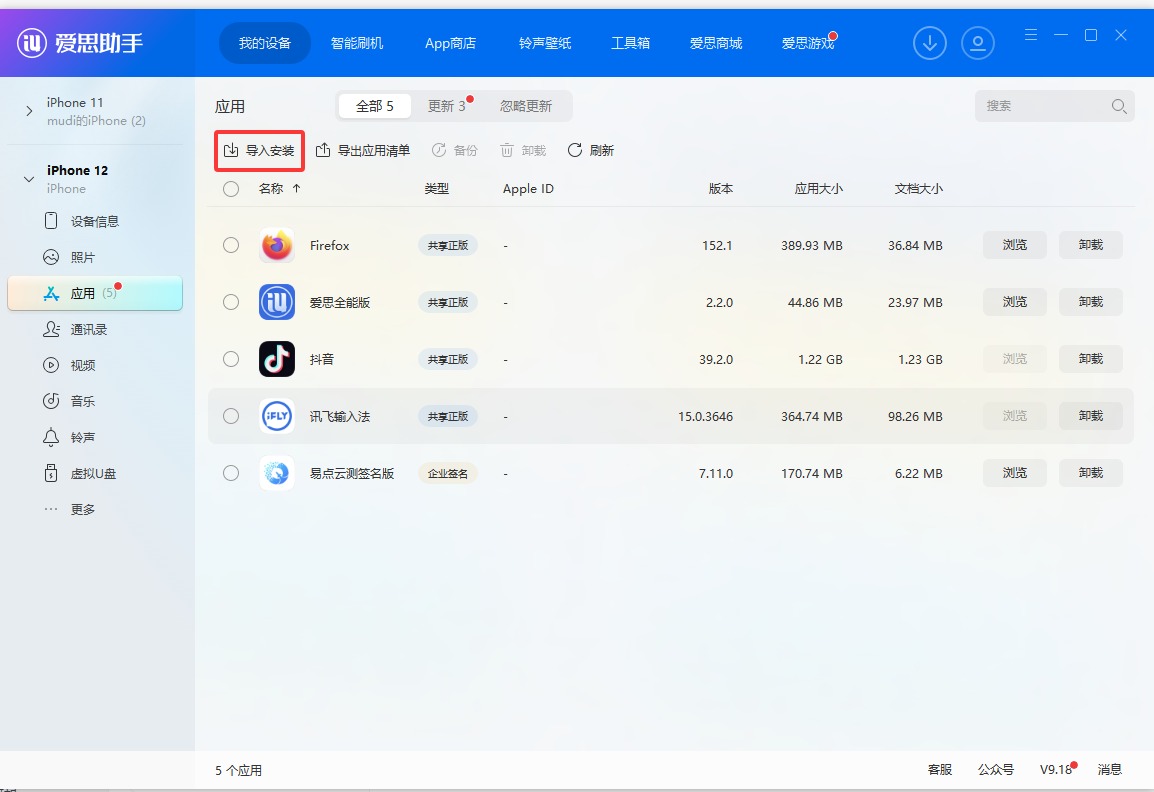Toggle the select-all checkbox in header
The image size is (1154, 792).
231,188
